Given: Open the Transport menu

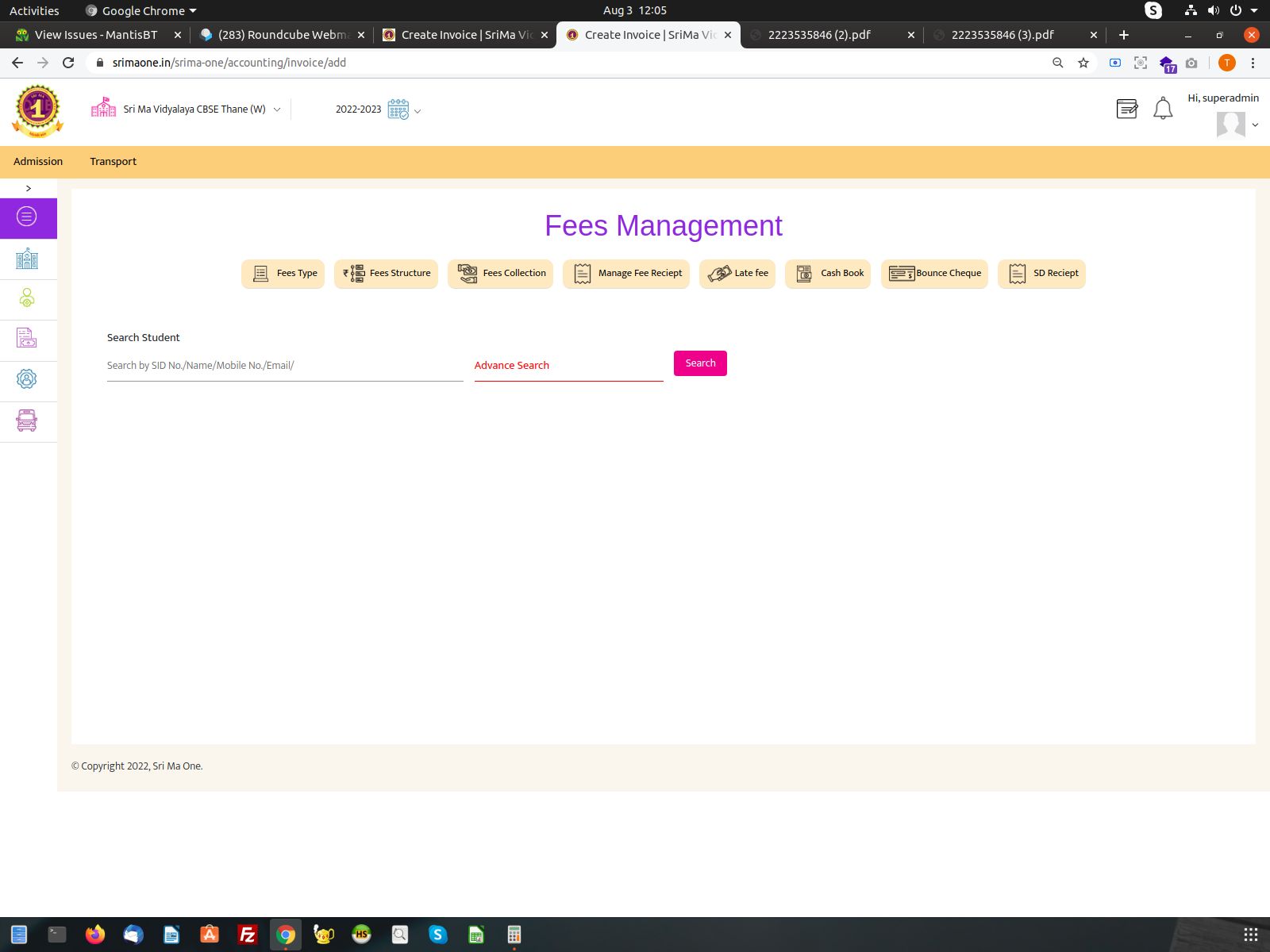Looking at the screenshot, I should click(x=113, y=161).
